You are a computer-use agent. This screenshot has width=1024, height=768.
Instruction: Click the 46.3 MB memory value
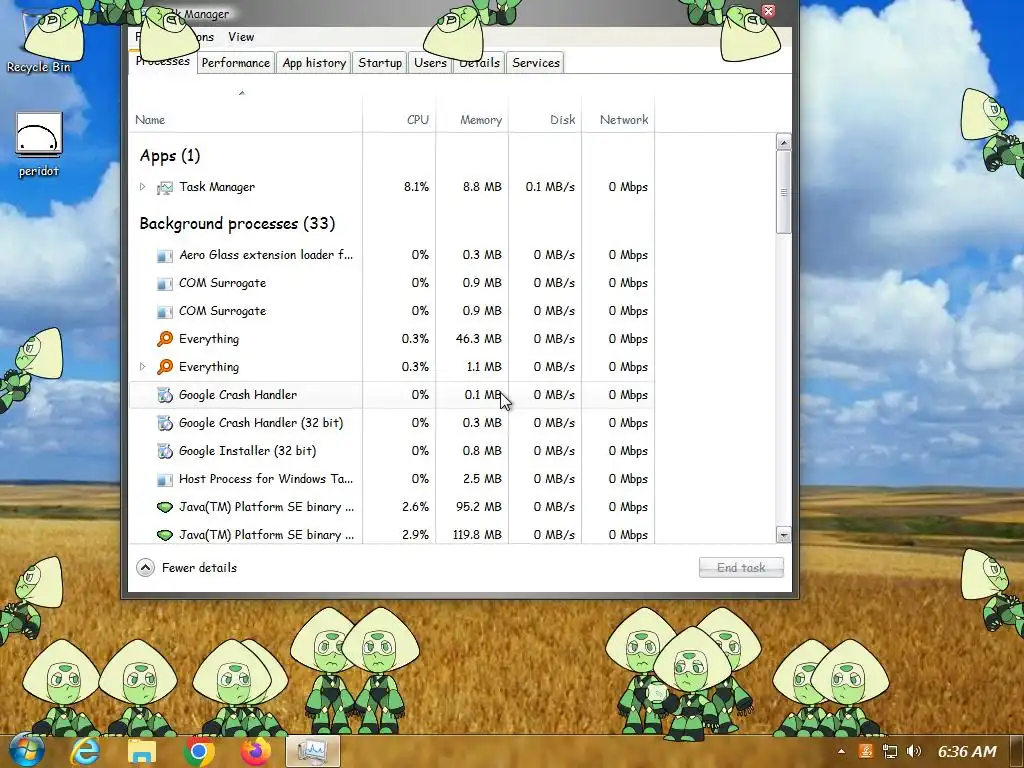(479, 339)
